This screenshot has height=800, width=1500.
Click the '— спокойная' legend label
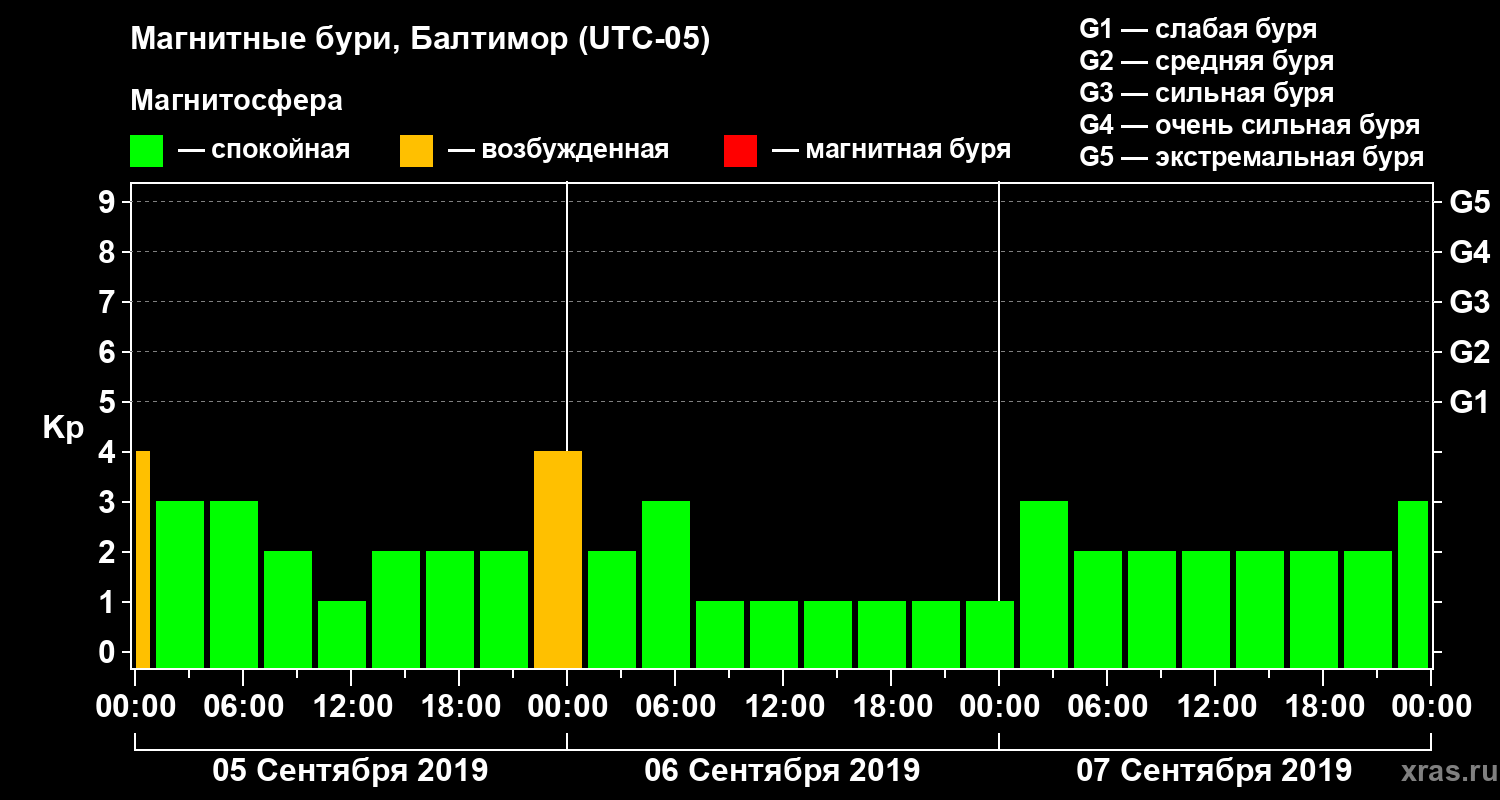pos(264,151)
